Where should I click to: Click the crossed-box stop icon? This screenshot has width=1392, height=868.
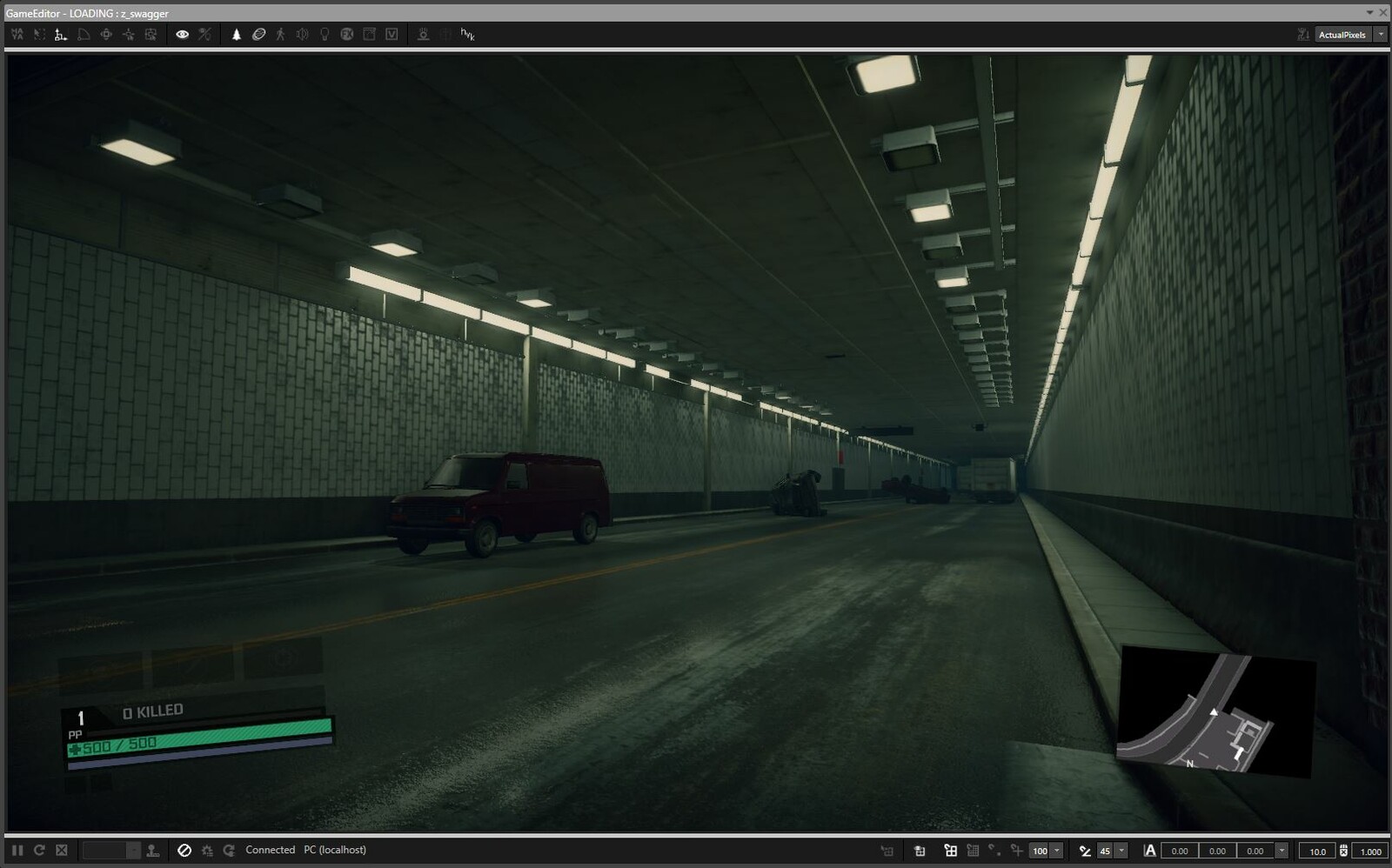pyautogui.click(x=62, y=851)
